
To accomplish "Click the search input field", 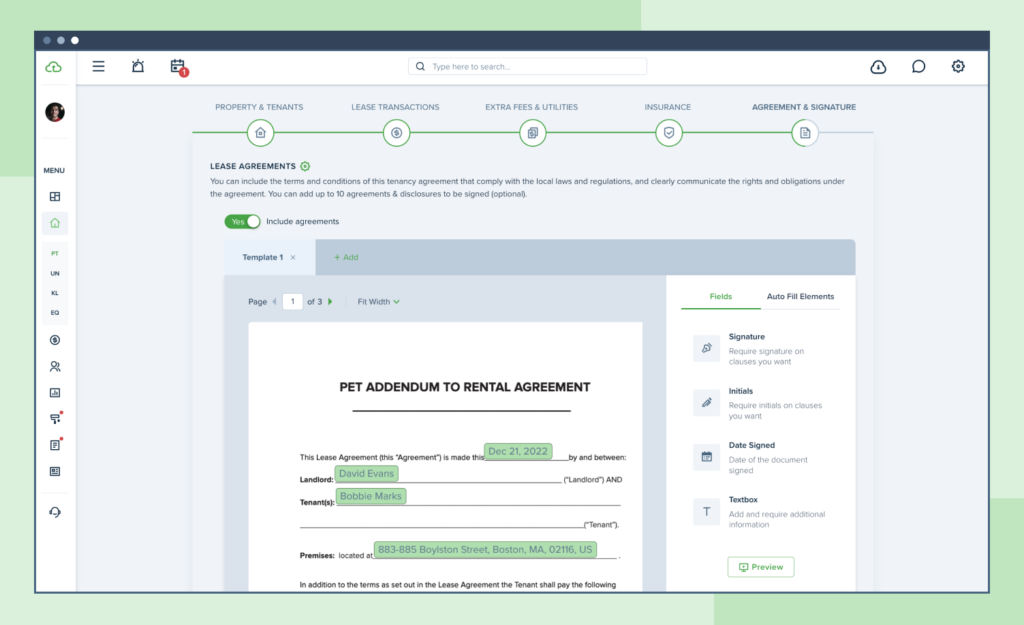I will 528,67.
